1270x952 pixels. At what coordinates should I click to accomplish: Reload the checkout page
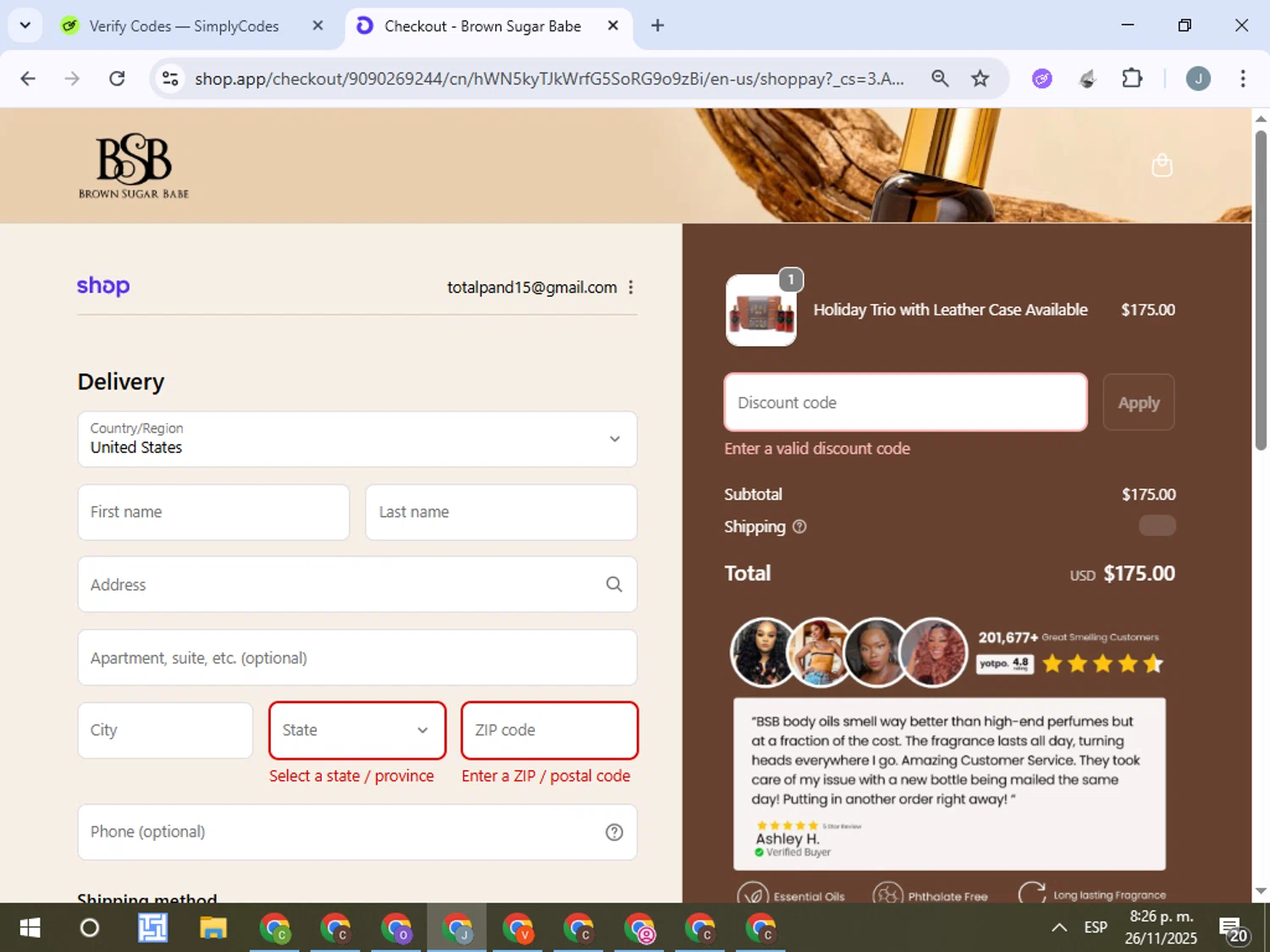[x=117, y=79]
